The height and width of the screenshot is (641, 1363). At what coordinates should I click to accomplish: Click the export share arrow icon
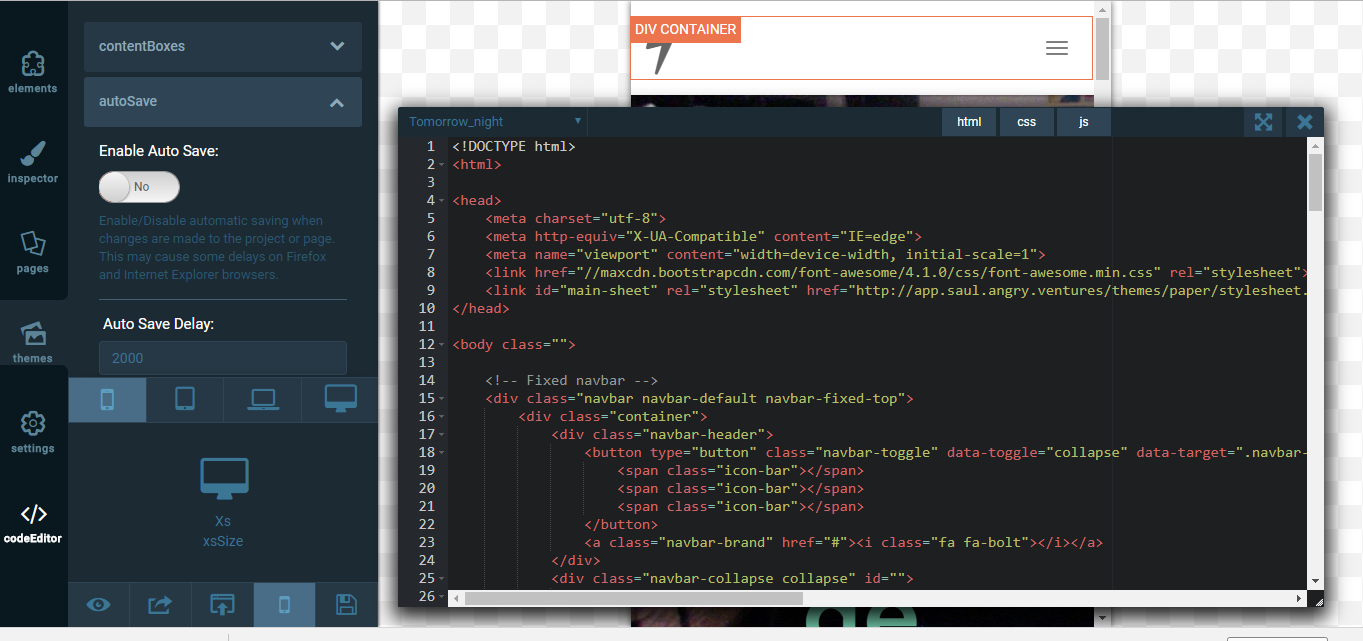click(x=160, y=604)
